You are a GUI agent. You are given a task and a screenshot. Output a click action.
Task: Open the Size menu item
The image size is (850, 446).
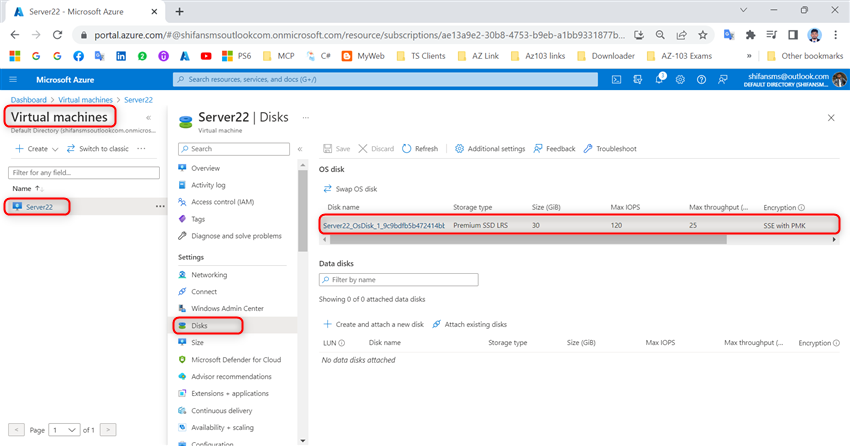[x=197, y=342]
